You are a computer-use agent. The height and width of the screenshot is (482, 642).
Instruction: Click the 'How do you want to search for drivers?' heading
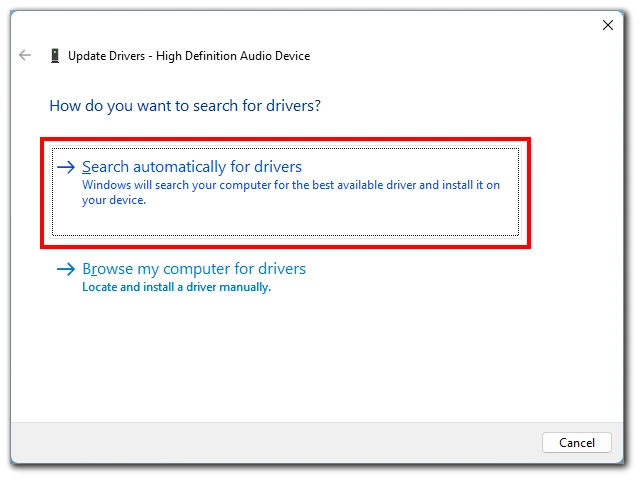[x=185, y=106]
